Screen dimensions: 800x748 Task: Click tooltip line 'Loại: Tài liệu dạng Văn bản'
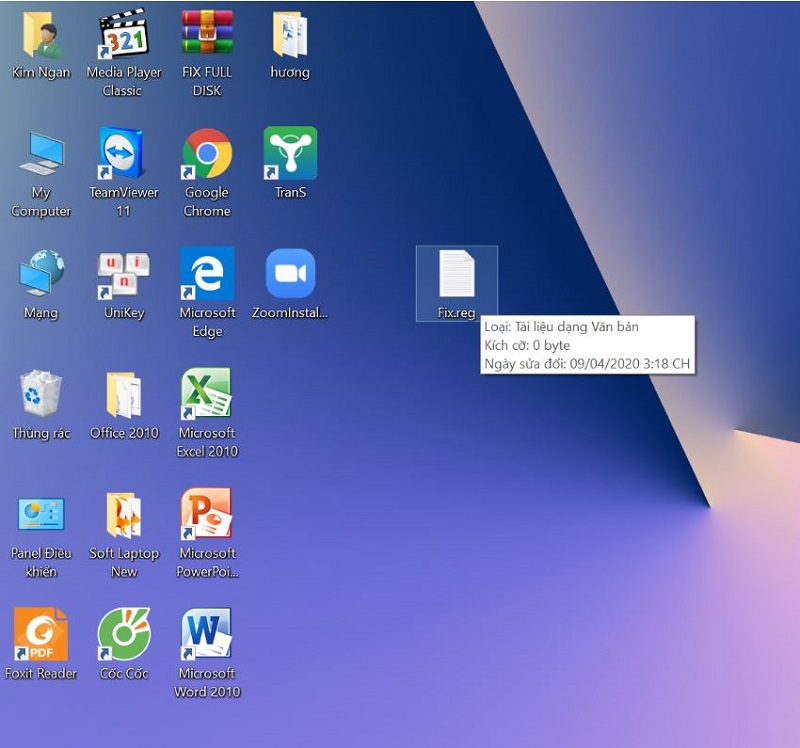(x=561, y=327)
